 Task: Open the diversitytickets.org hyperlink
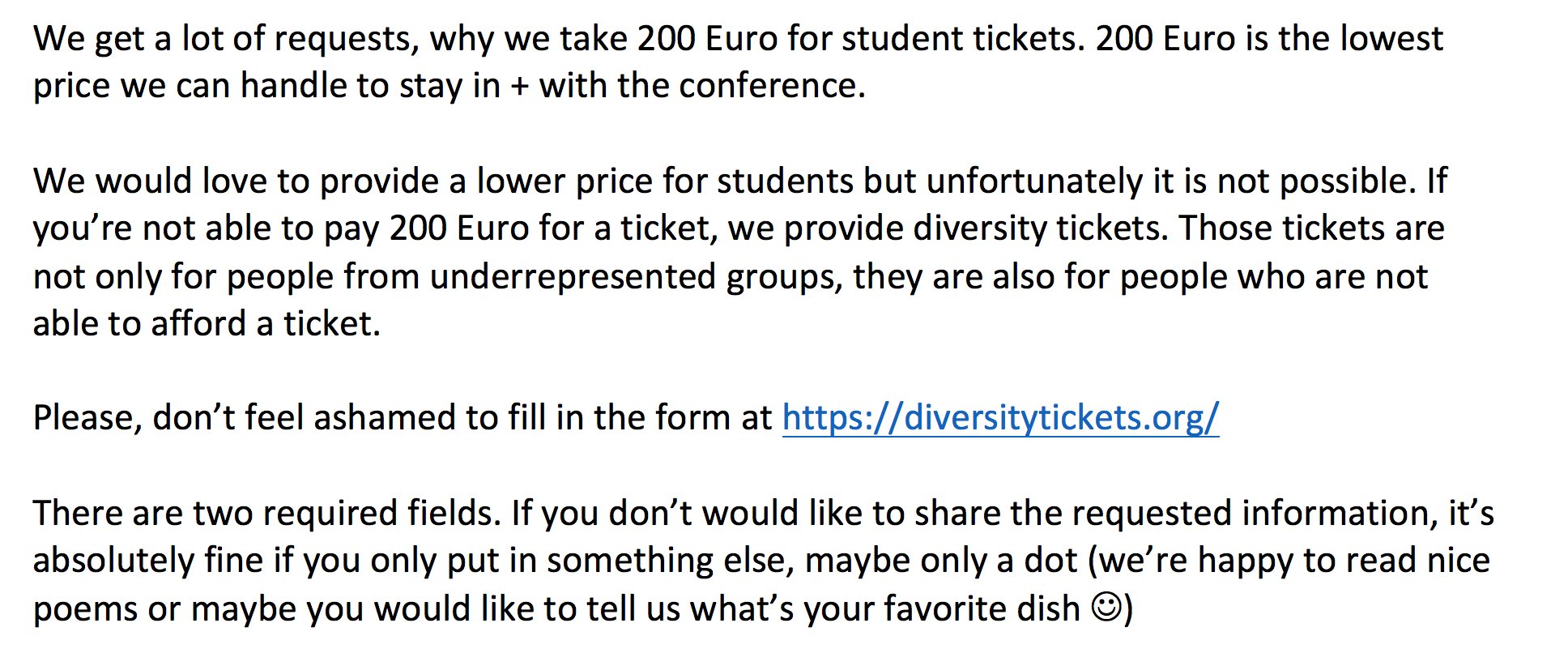pyautogui.click(x=1000, y=419)
